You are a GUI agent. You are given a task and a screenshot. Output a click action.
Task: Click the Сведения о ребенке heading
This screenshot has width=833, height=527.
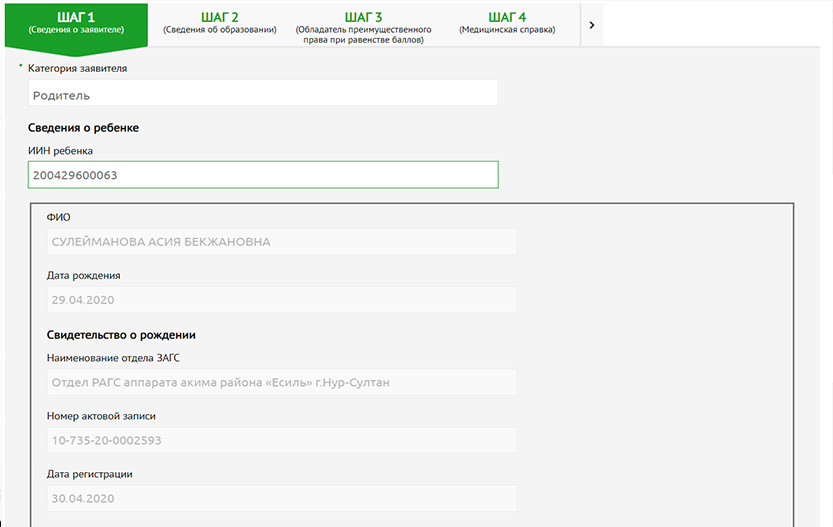pyautogui.click(x=83, y=128)
